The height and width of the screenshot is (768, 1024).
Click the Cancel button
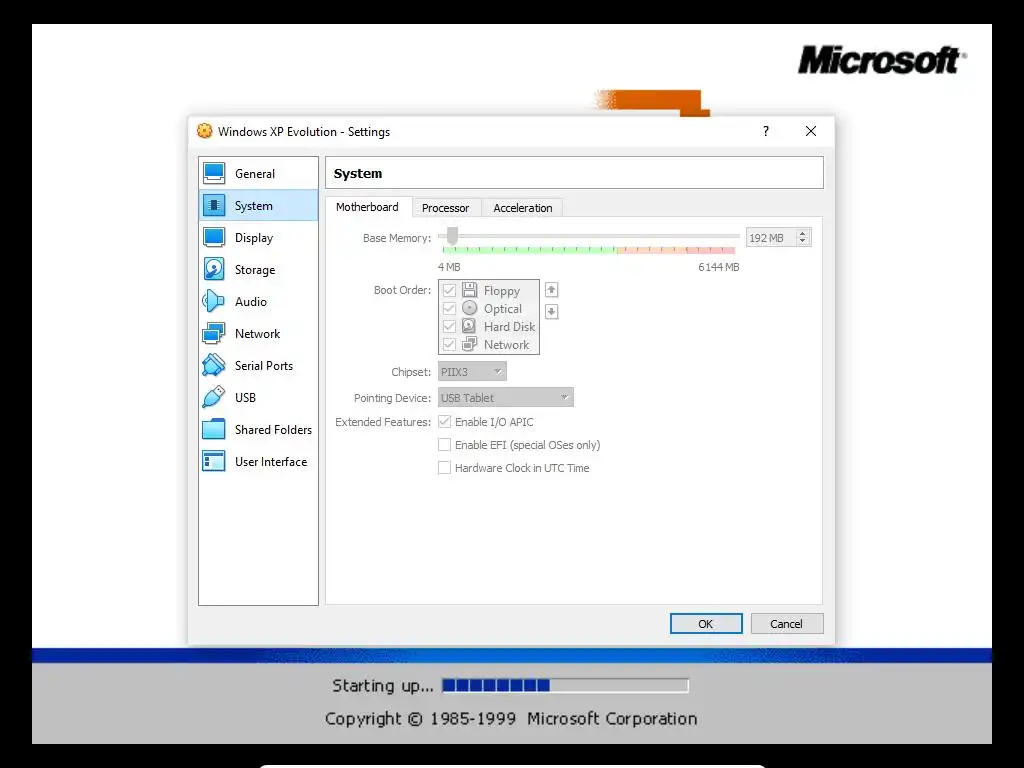coord(787,624)
